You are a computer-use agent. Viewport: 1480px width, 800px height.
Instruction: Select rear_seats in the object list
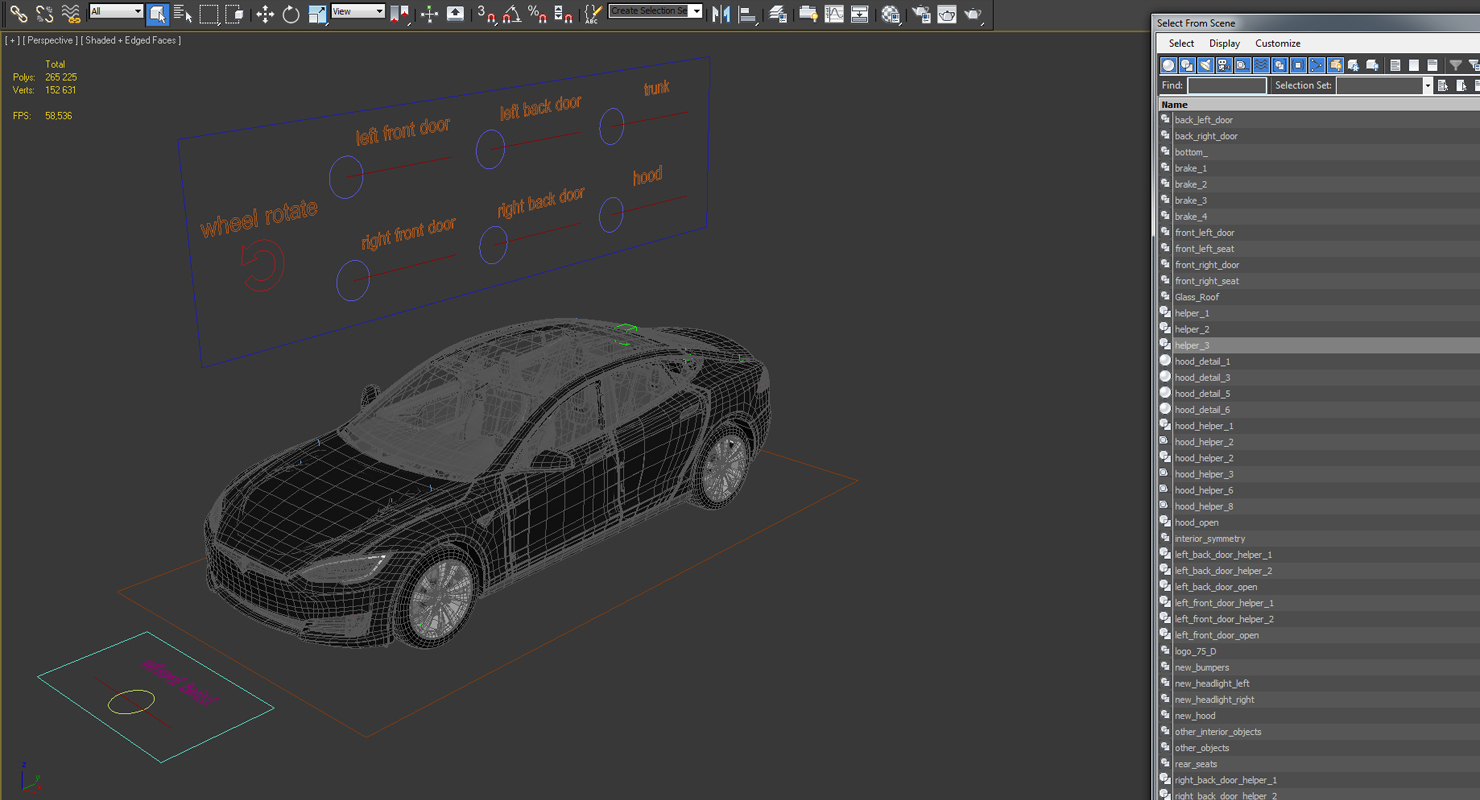pos(1319,764)
